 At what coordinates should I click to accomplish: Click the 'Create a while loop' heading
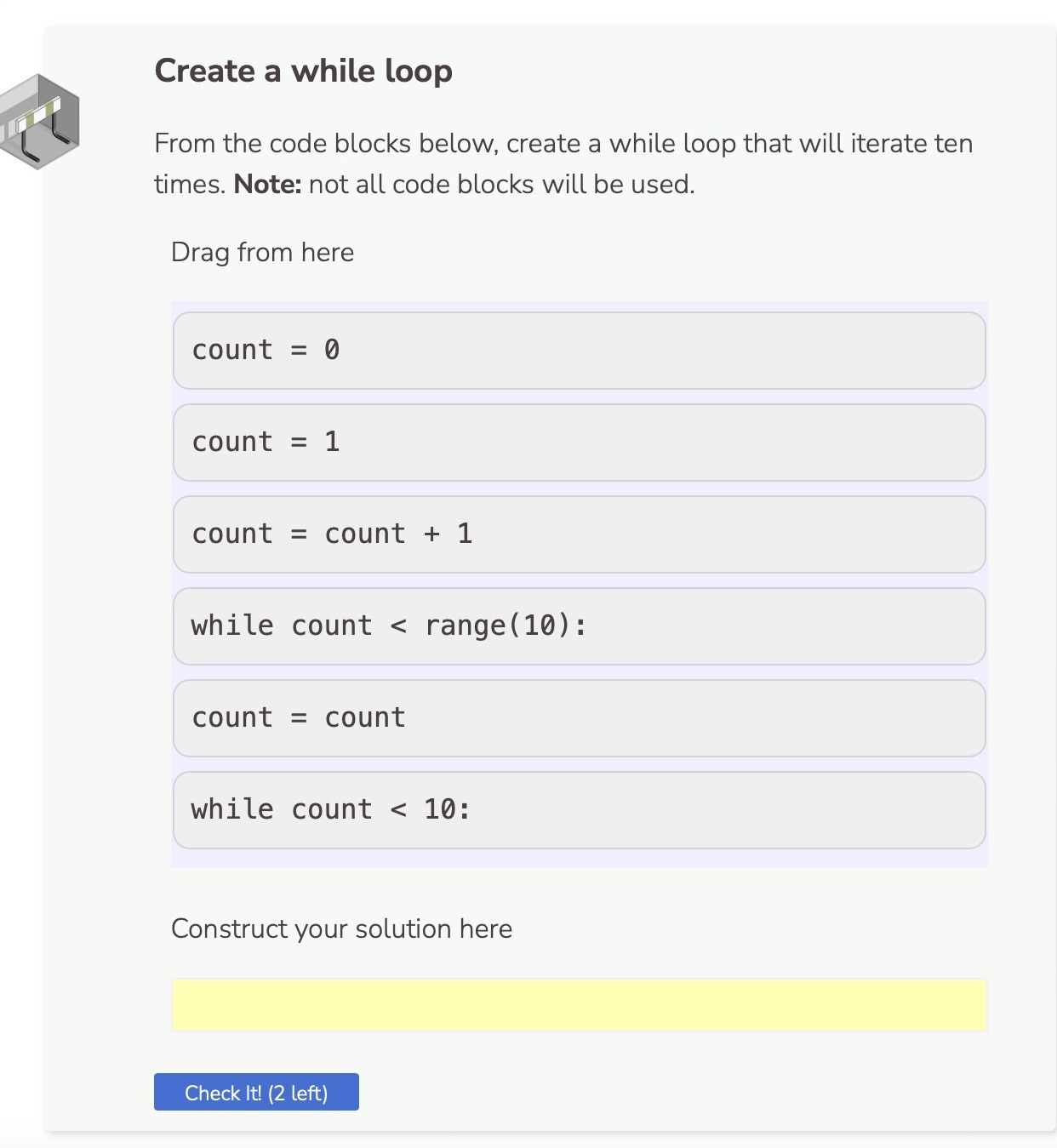tap(303, 71)
